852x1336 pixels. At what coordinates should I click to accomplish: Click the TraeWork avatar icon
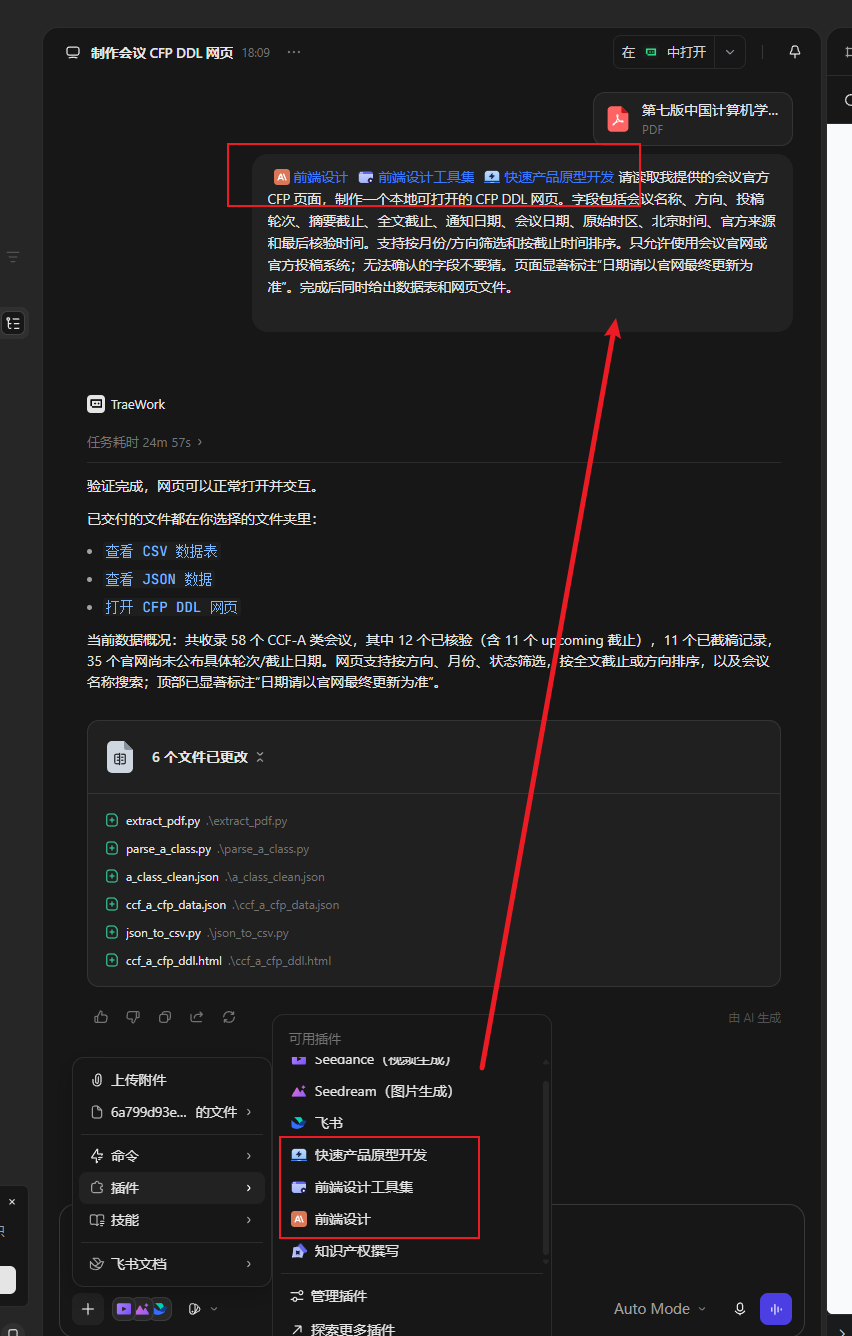click(x=96, y=404)
